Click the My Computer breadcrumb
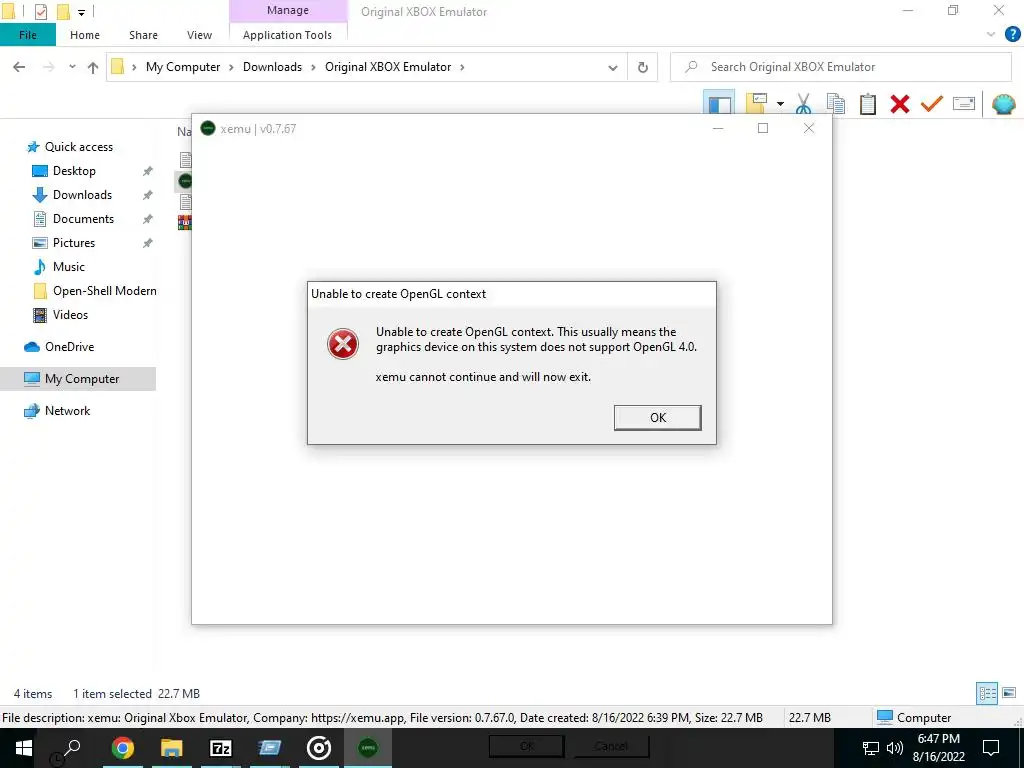The width and height of the screenshot is (1024, 768). tap(183, 67)
